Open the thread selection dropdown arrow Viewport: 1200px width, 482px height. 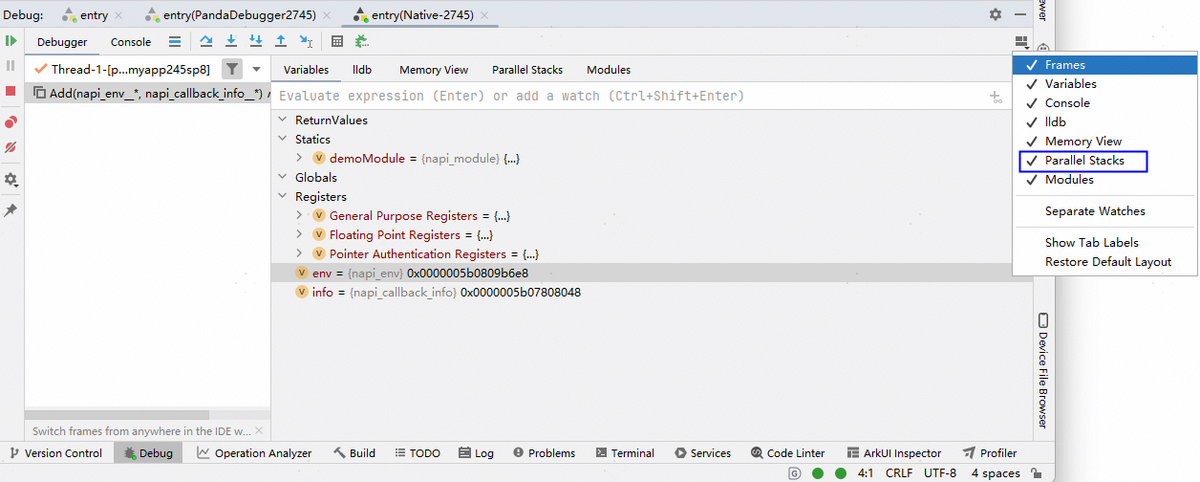[x=256, y=69]
